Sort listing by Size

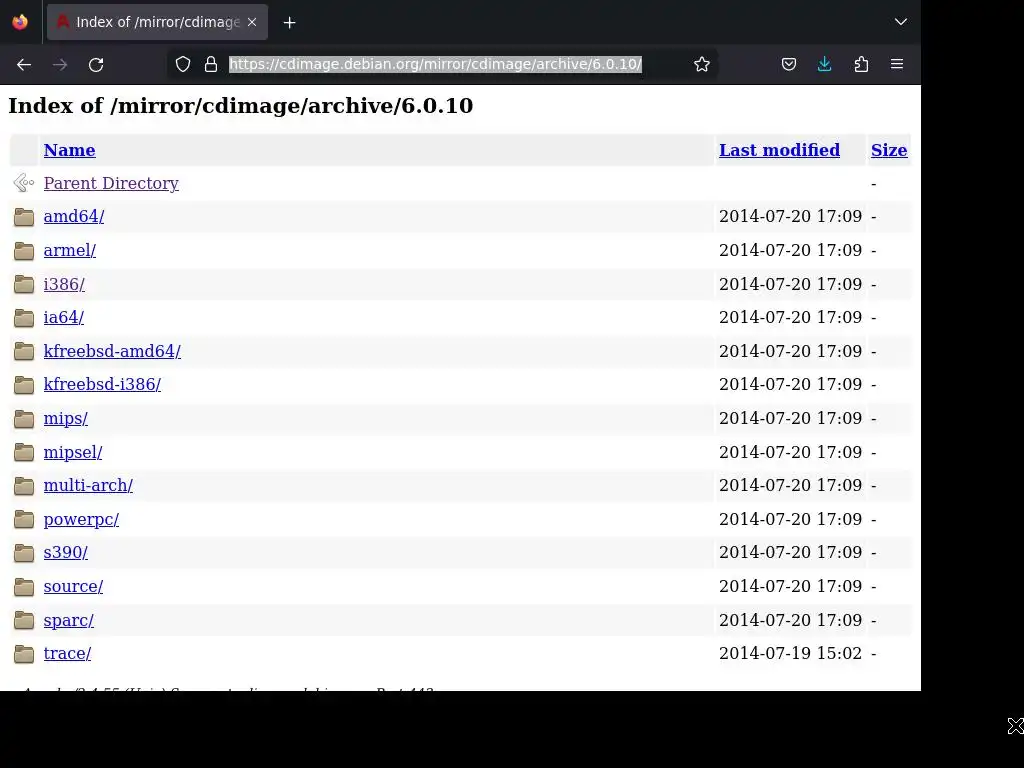pyautogui.click(x=889, y=150)
